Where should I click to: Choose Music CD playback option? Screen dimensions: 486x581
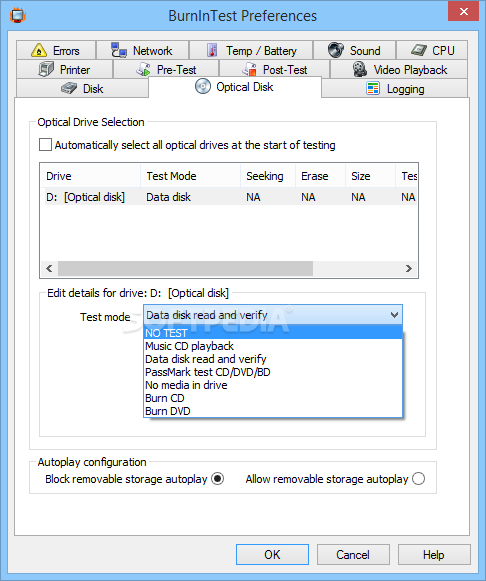coord(273,346)
